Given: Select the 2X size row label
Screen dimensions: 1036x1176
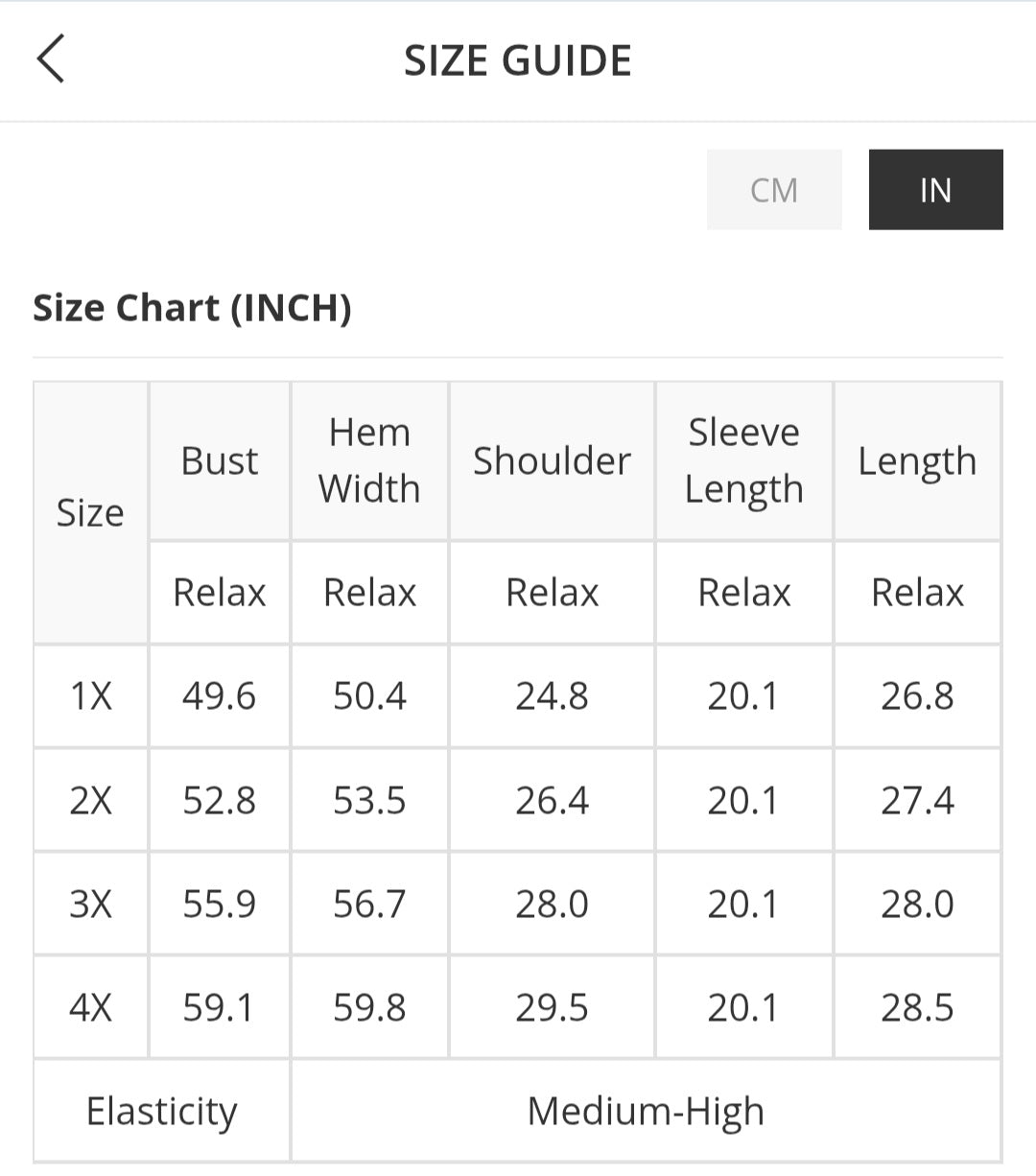Looking at the screenshot, I should (x=91, y=800).
